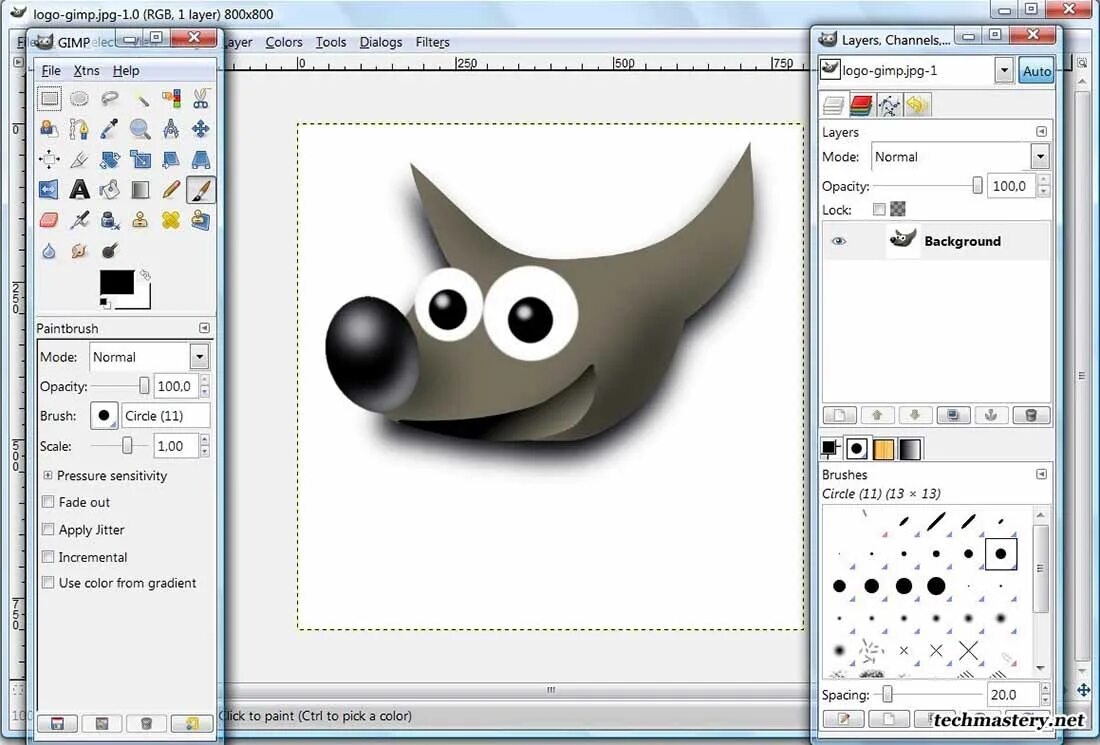Pick the Fuzzy Select magic wand tool
1100x745 pixels.
[140, 99]
